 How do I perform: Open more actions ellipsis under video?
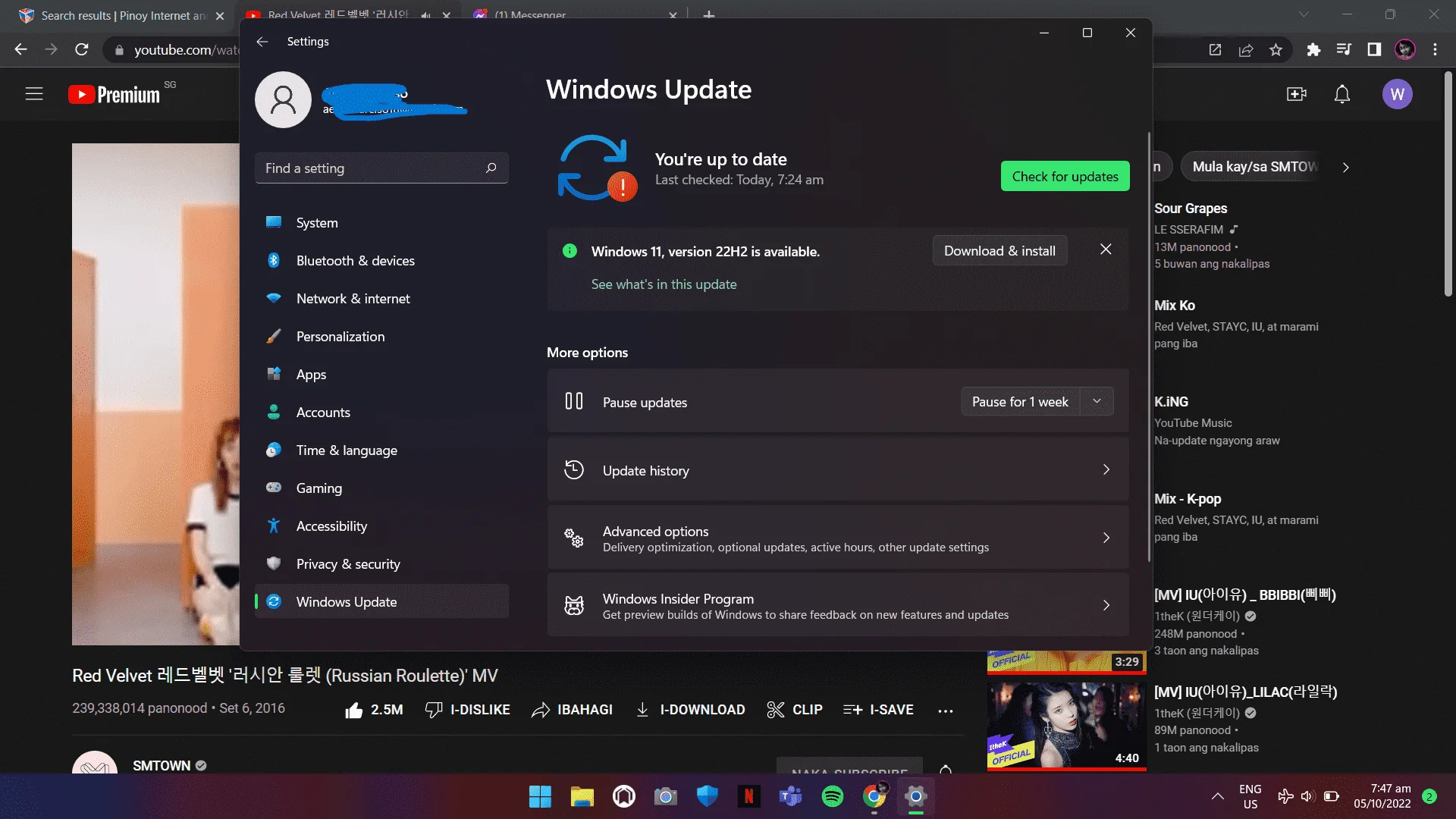[945, 711]
